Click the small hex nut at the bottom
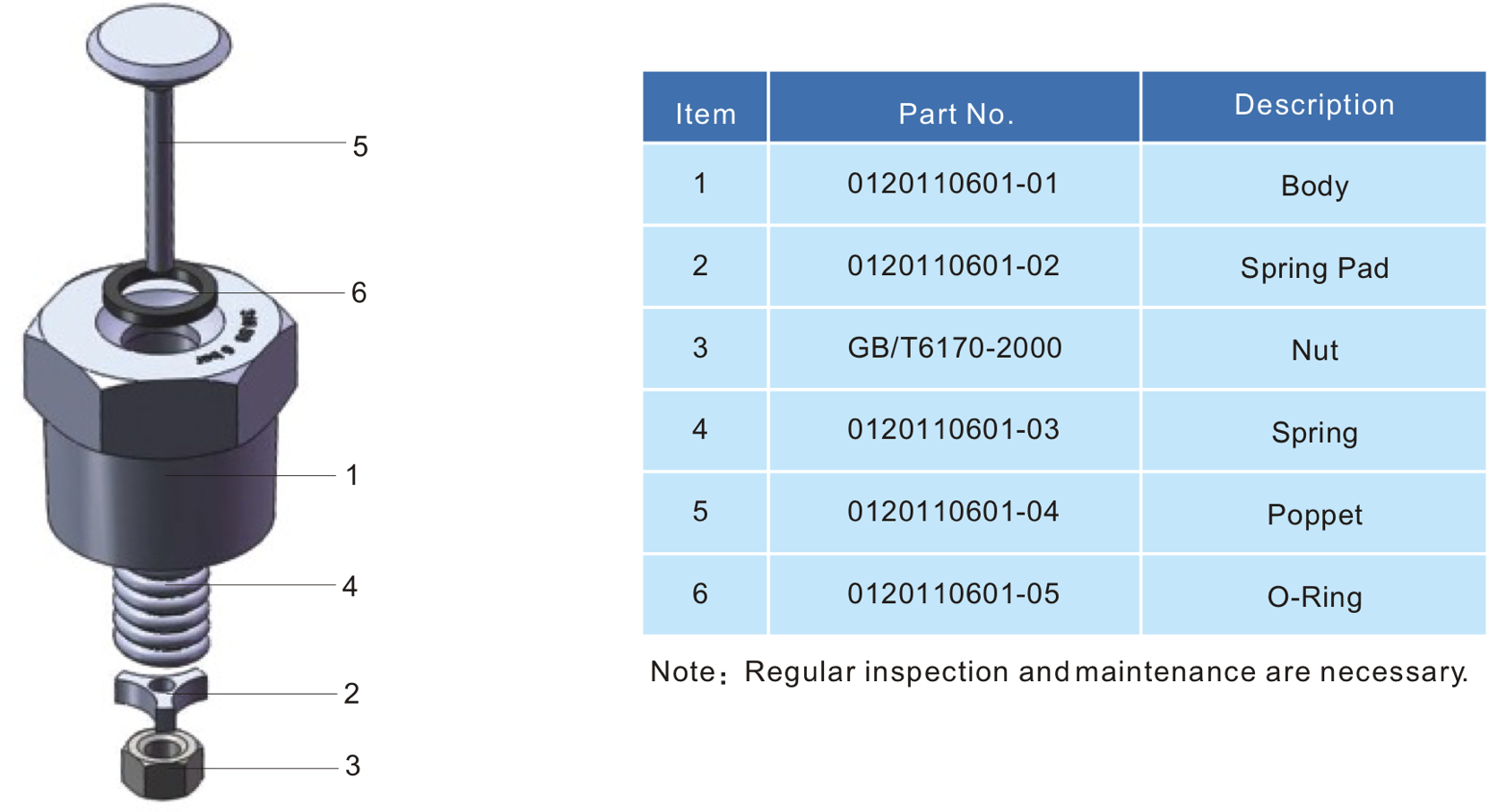 tap(161, 767)
